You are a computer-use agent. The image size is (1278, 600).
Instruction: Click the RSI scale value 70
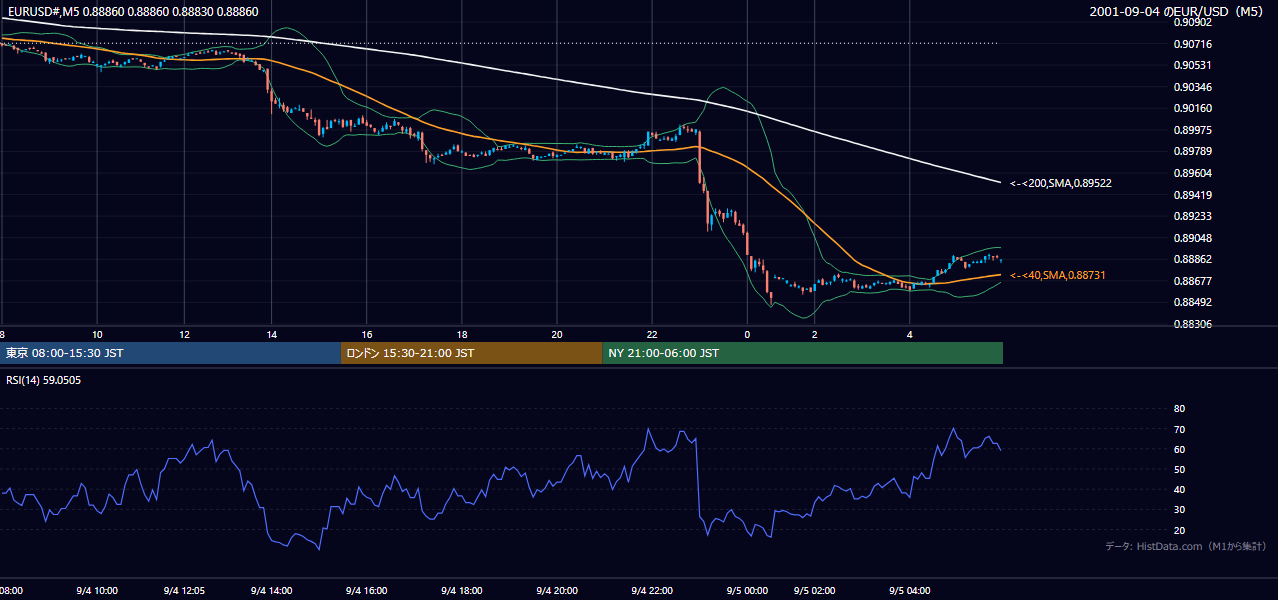pos(1179,429)
